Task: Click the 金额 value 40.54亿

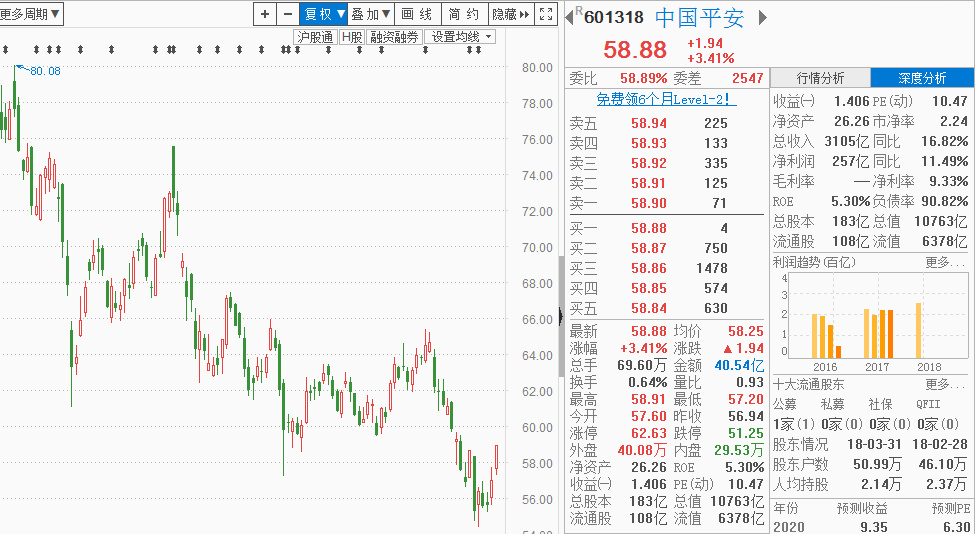Action: tap(739, 365)
